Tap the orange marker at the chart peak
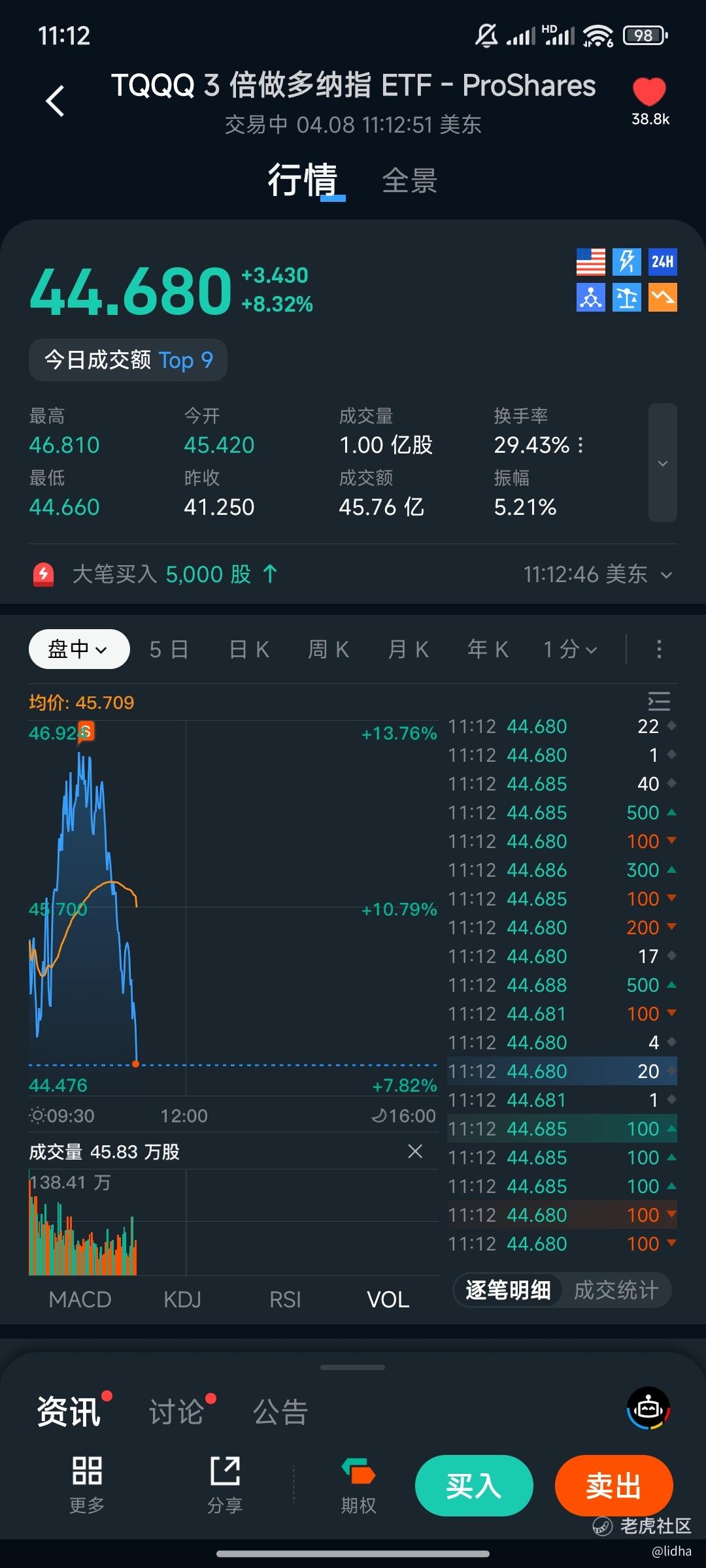706x1568 pixels. (x=86, y=731)
